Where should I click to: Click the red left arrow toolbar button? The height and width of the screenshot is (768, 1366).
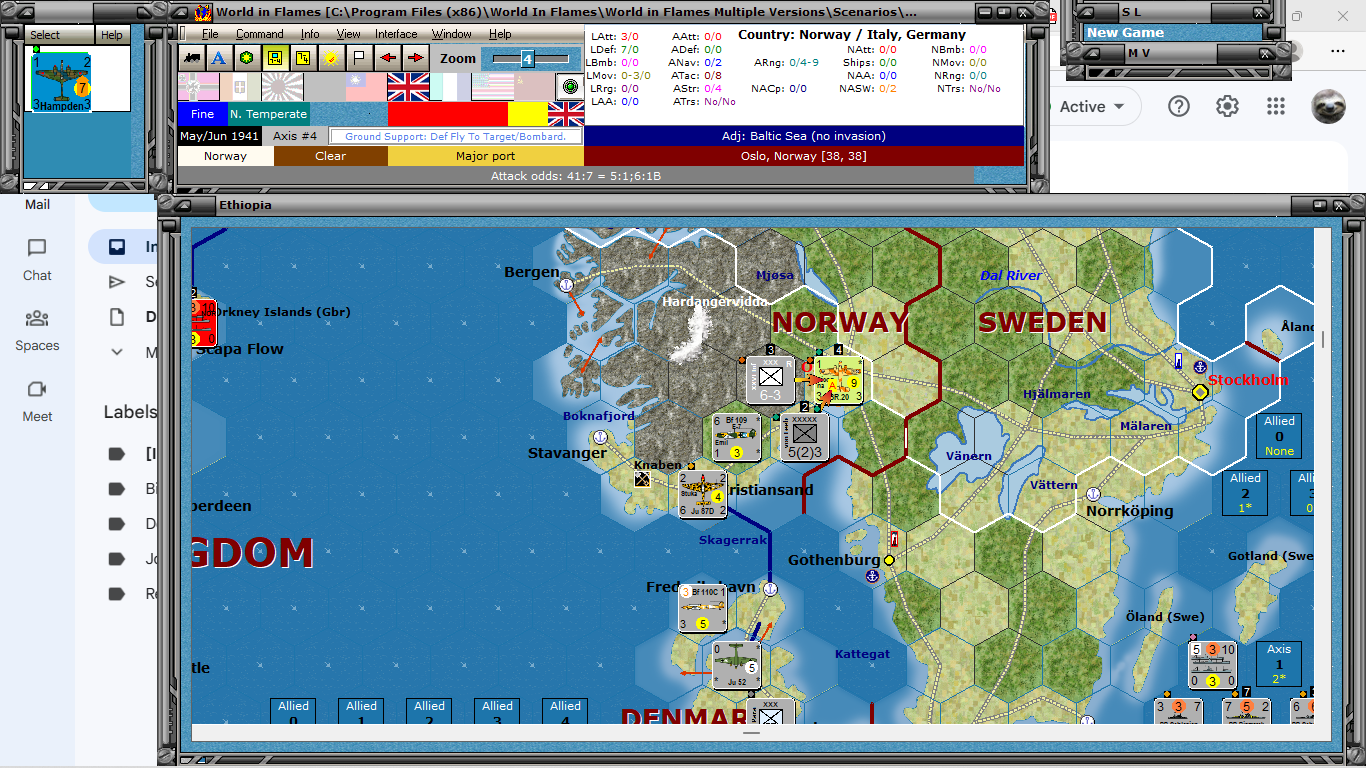tap(387, 58)
